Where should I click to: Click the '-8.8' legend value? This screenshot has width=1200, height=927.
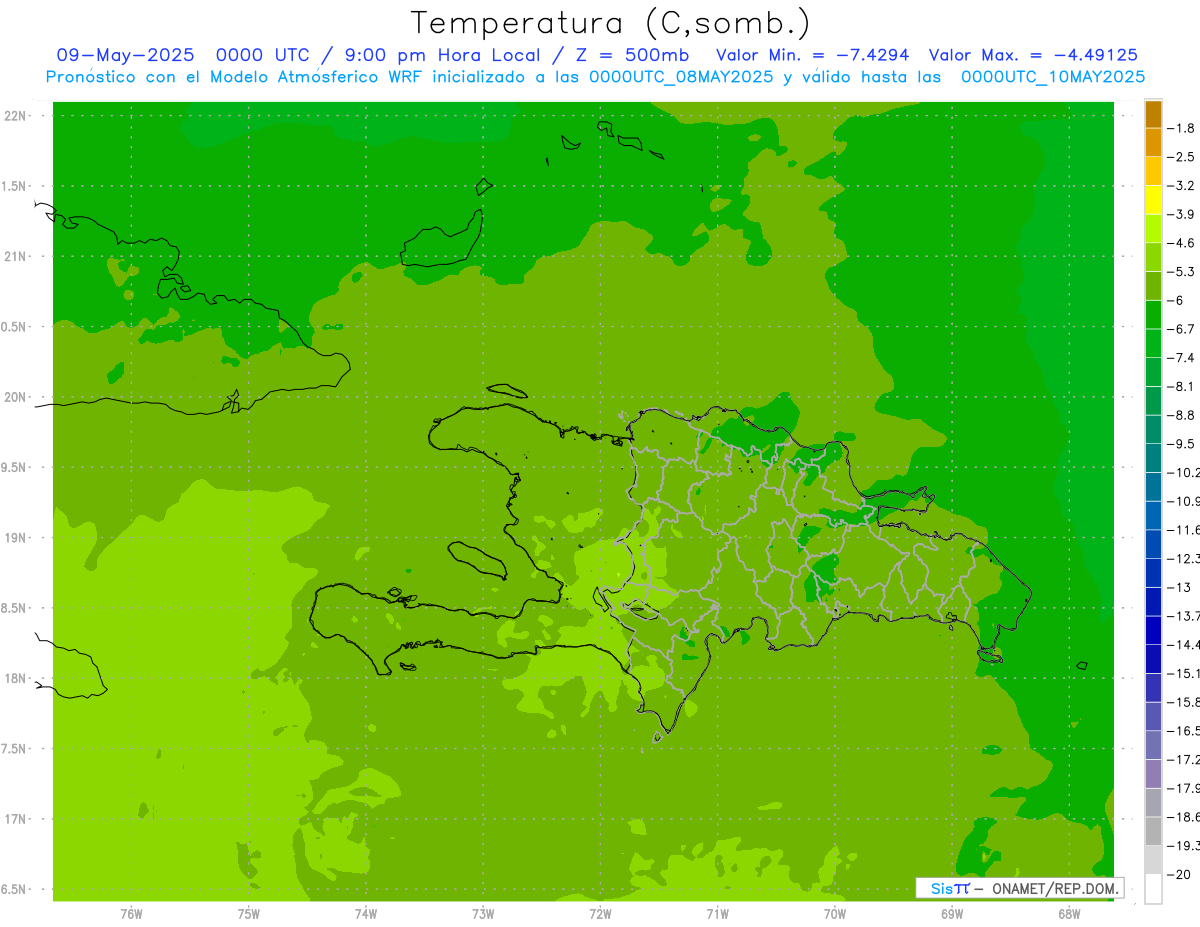[1183, 415]
